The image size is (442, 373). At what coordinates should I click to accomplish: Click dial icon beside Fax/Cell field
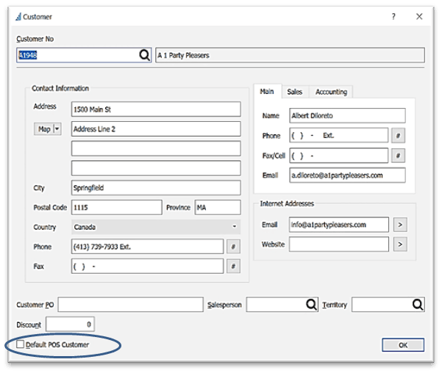398,155
